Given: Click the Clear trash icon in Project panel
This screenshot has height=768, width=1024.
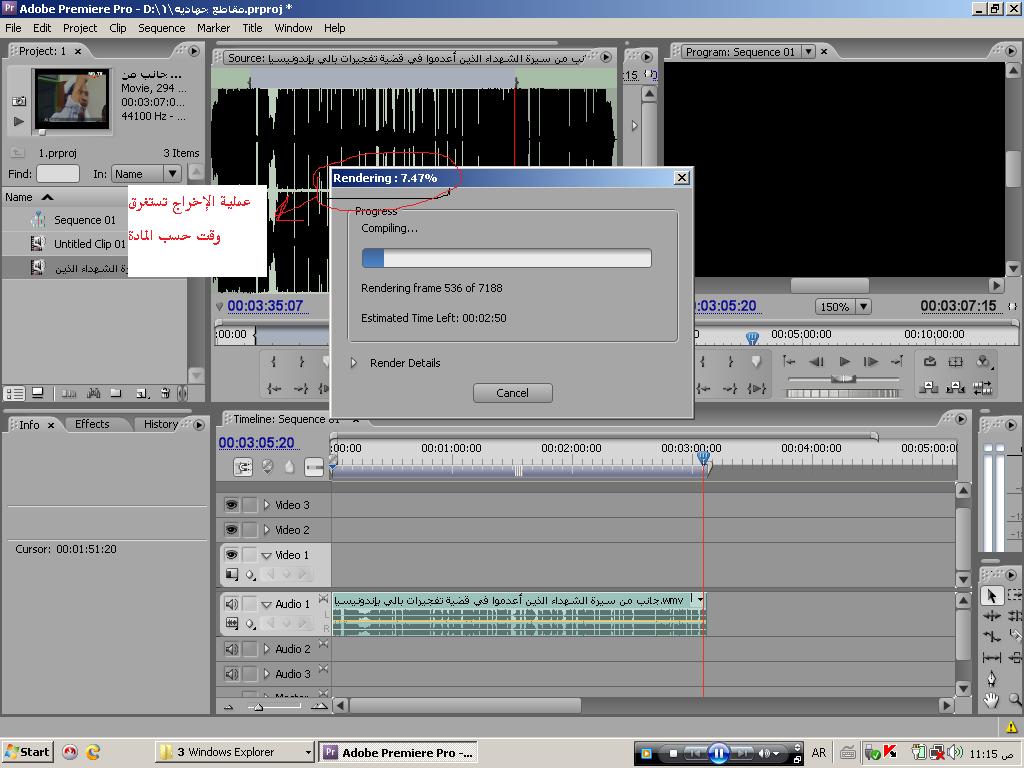Looking at the screenshot, I should point(165,394).
